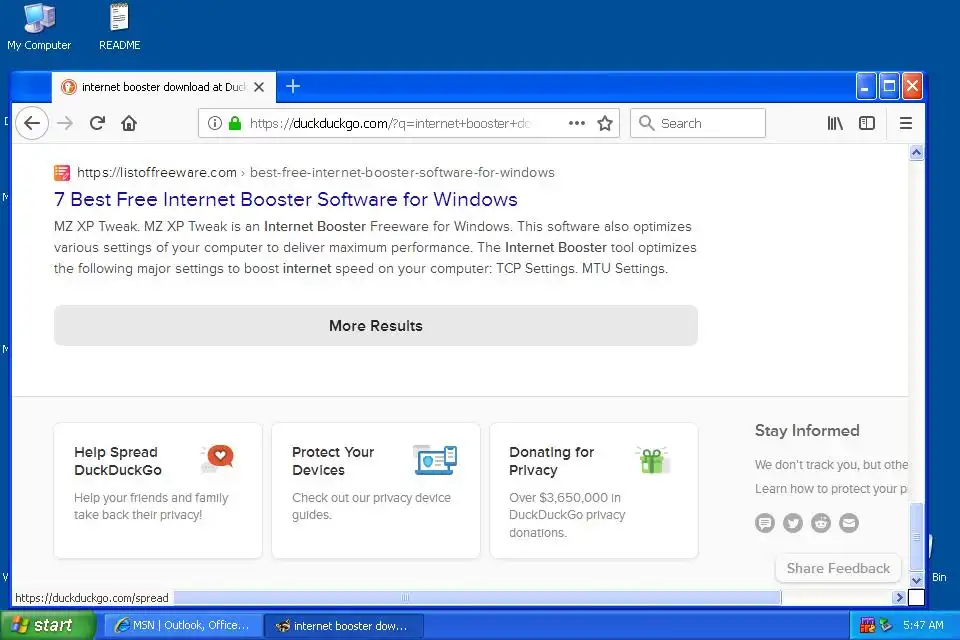Screen dimensions: 960x640
Task: Select the internet booster download tab
Action: click(x=163, y=87)
